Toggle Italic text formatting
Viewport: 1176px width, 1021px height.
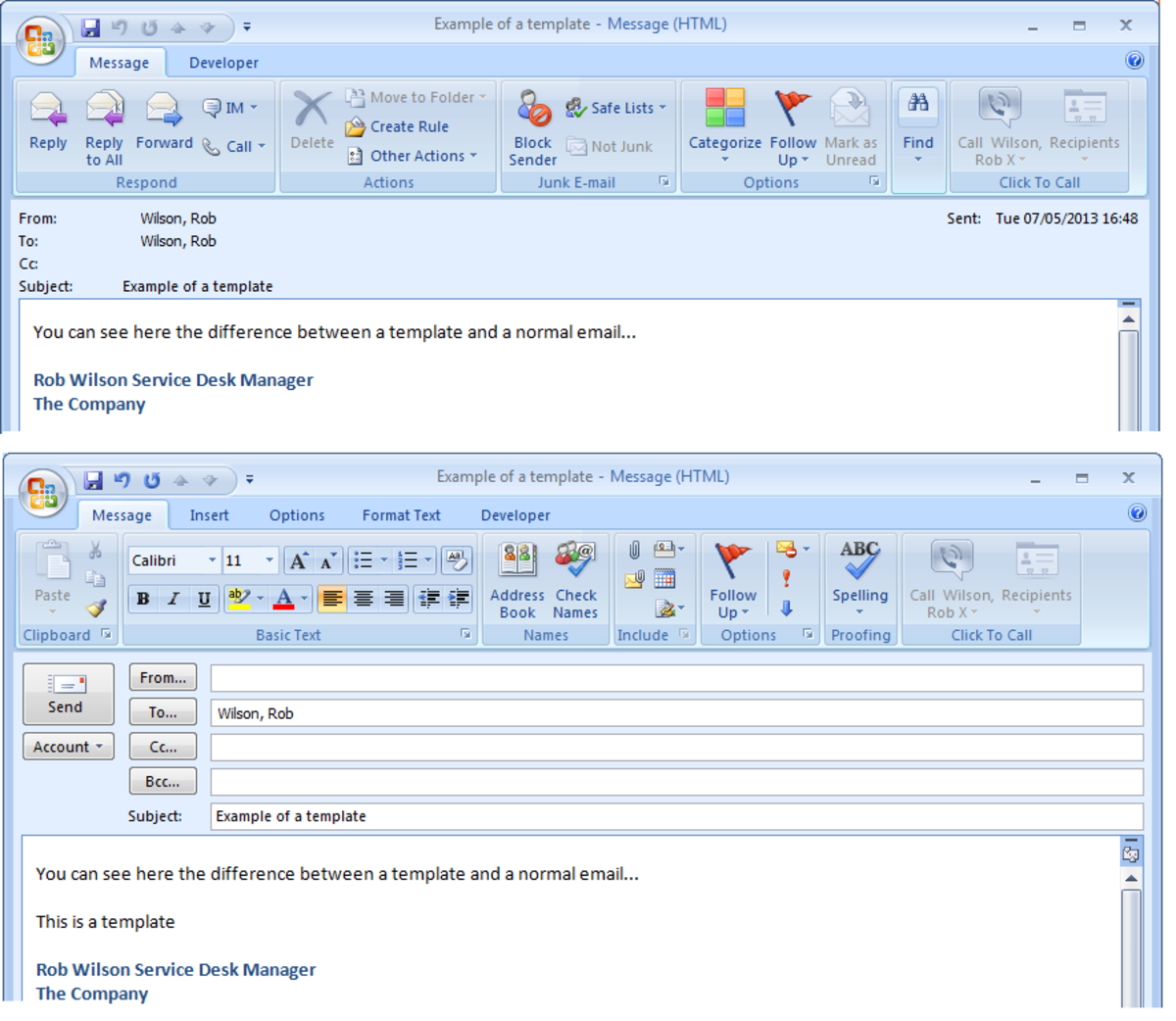tap(173, 599)
